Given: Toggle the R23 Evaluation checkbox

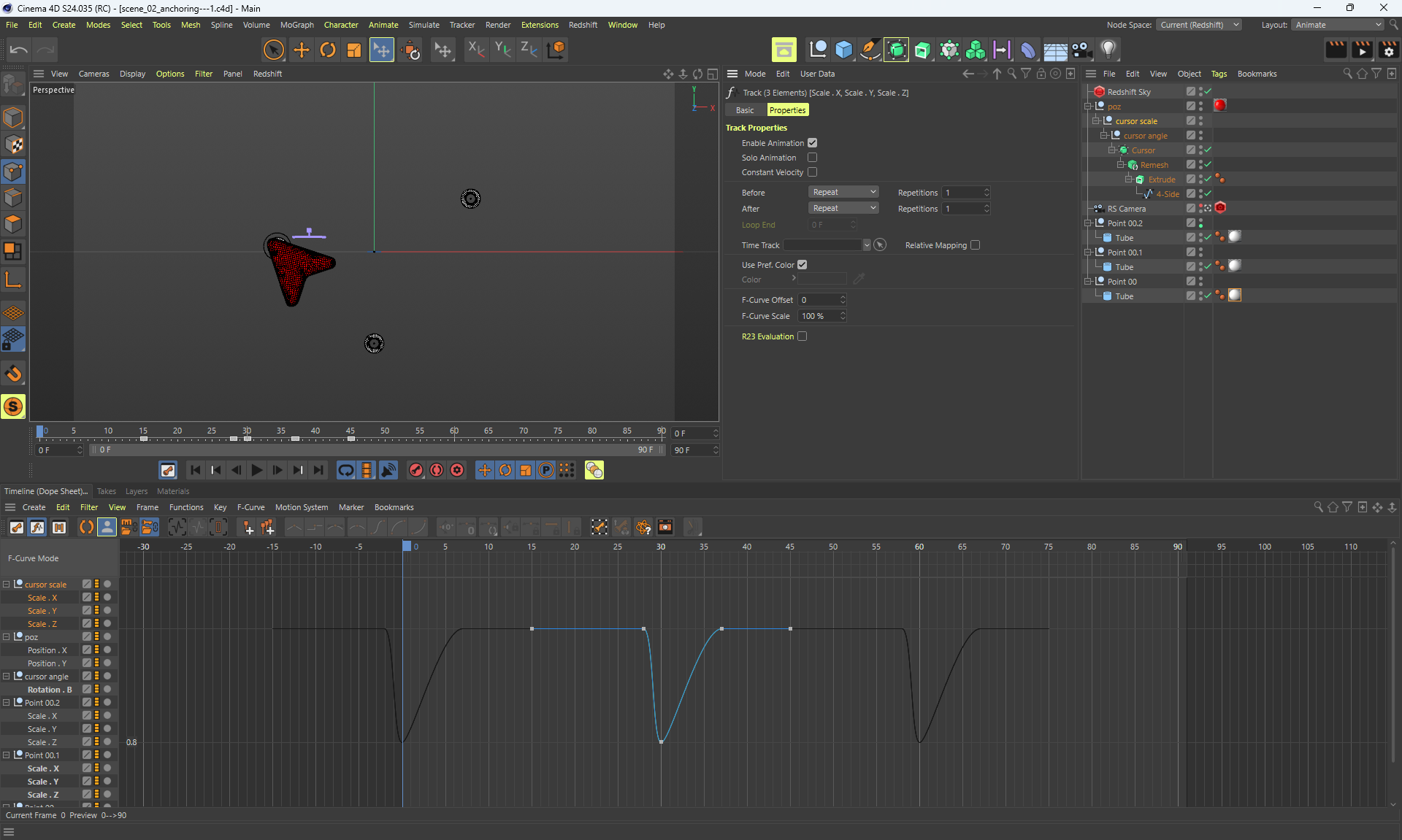Looking at the screenshot, I should [x=802, y=336].
